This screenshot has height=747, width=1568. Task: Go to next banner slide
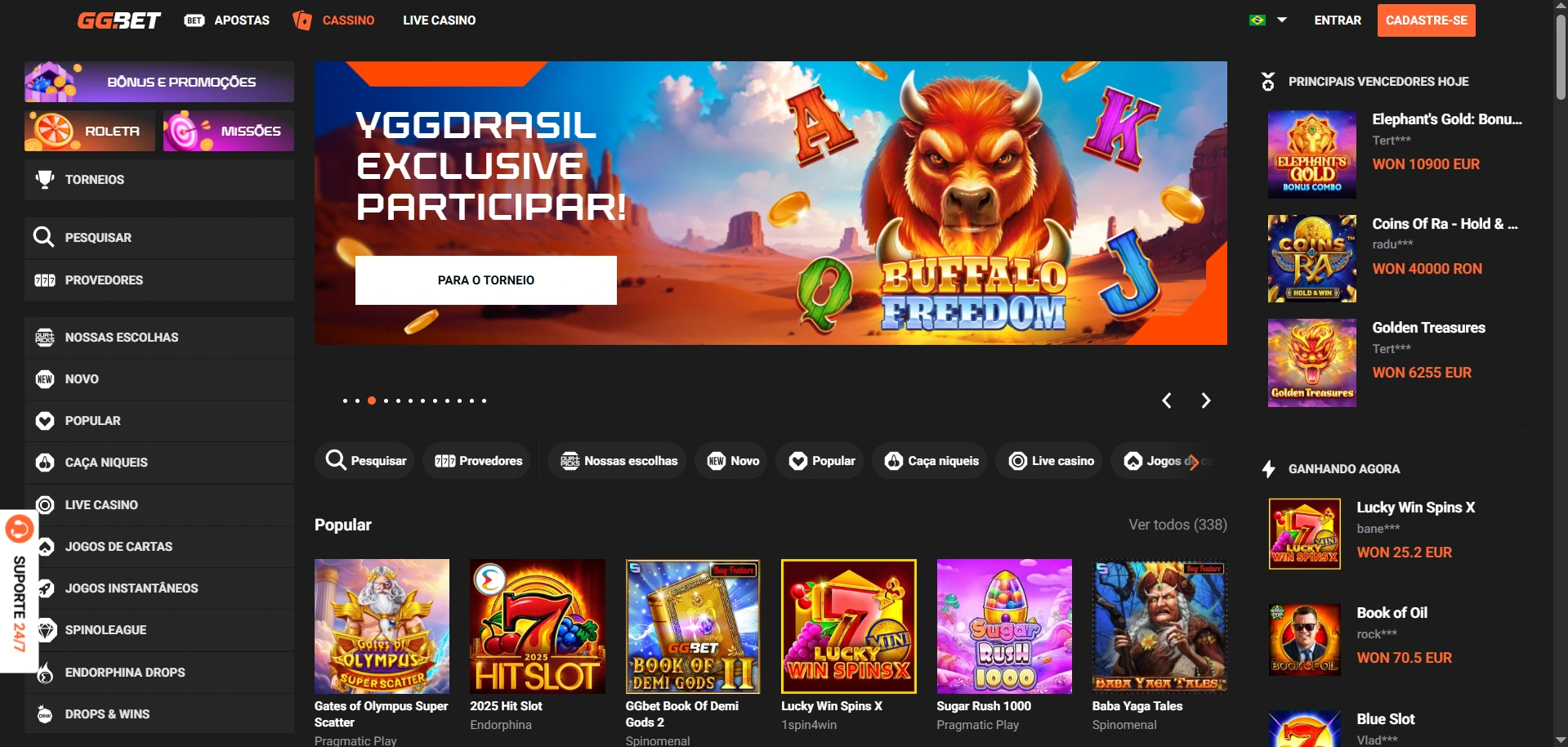[1206, 400]
